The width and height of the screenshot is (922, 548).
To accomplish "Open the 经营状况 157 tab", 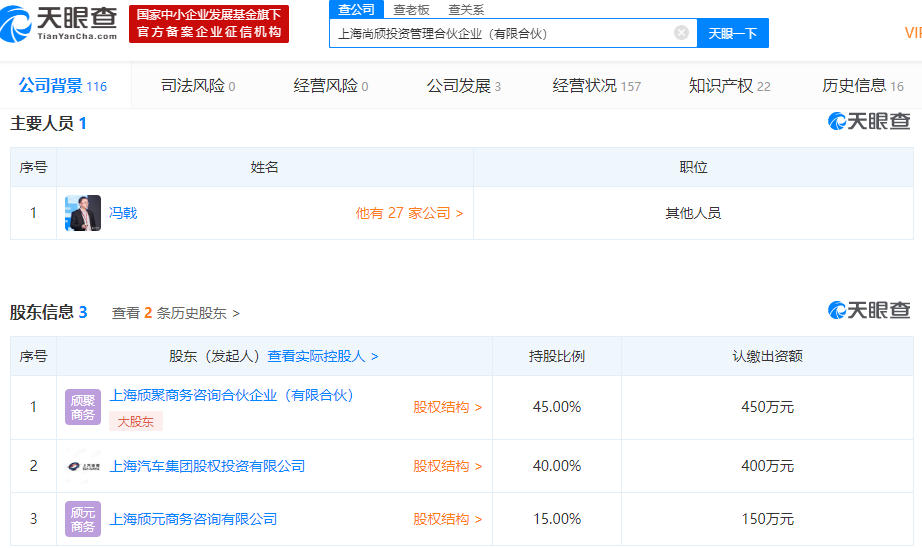I will pos(597,86).
